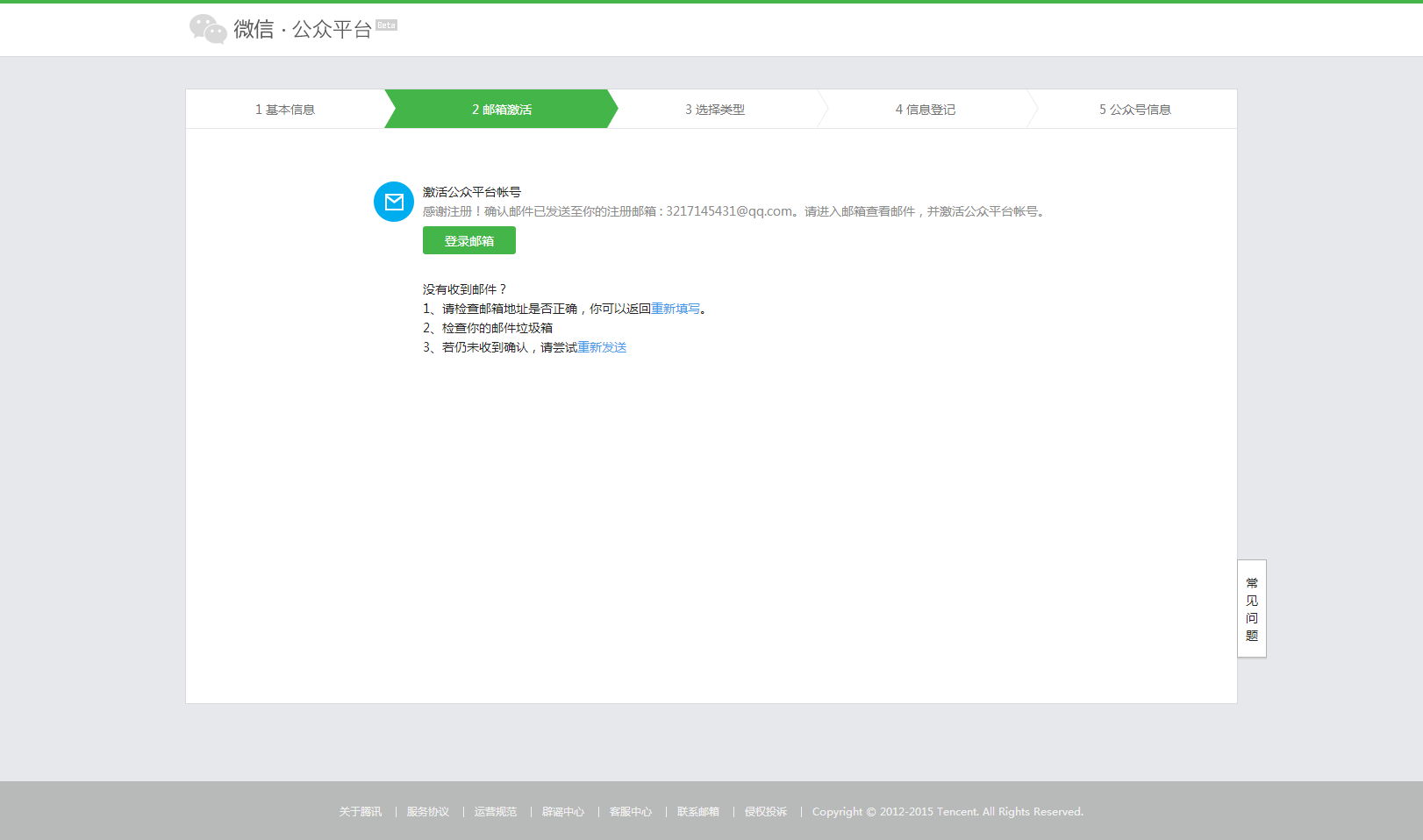Click the 联系邮箱 footer link
Screen dimensions: 1423x840
(x=698, y=812)
